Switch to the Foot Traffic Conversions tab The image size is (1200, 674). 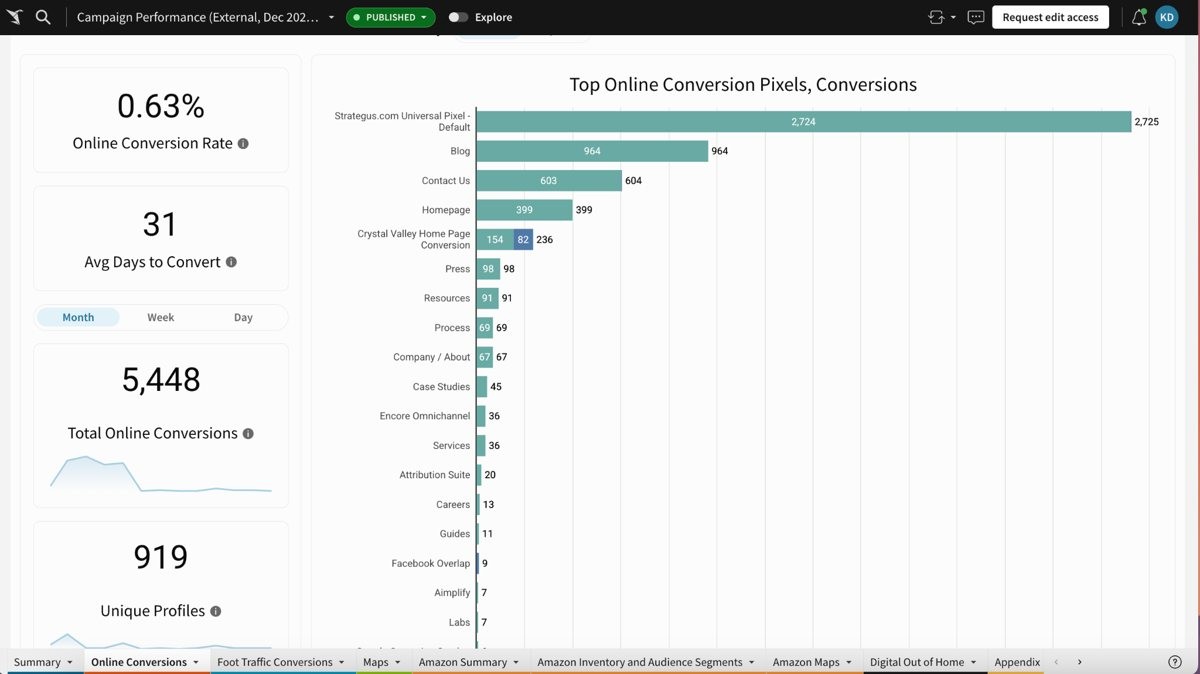[x=275, y=662]
